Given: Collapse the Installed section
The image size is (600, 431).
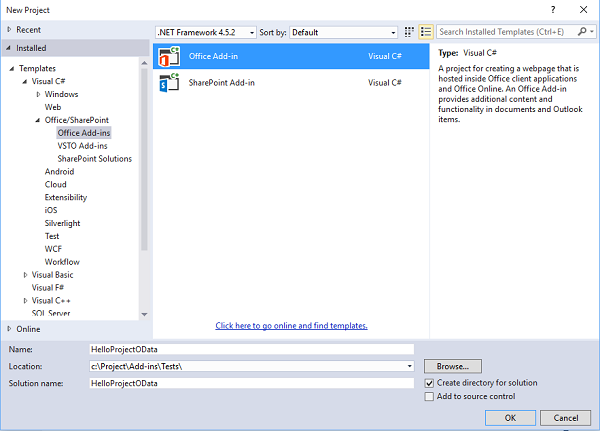Looking at the screenshot, I should (8, 48).
